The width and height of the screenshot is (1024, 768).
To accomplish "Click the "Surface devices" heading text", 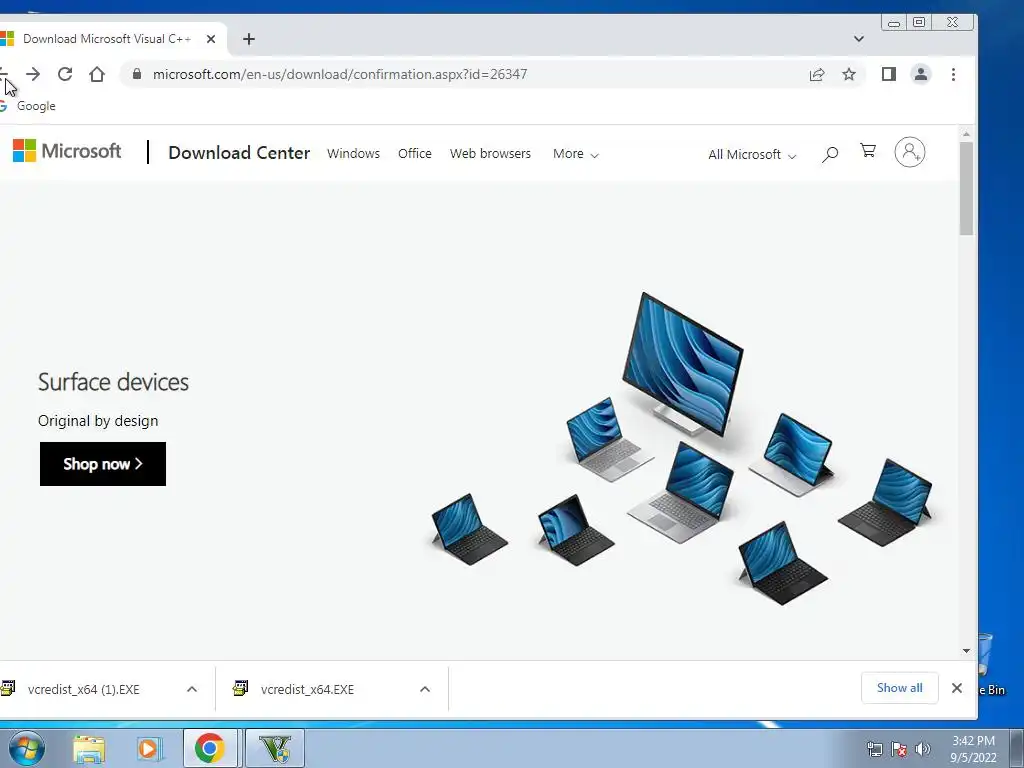I will click(113, 382).
